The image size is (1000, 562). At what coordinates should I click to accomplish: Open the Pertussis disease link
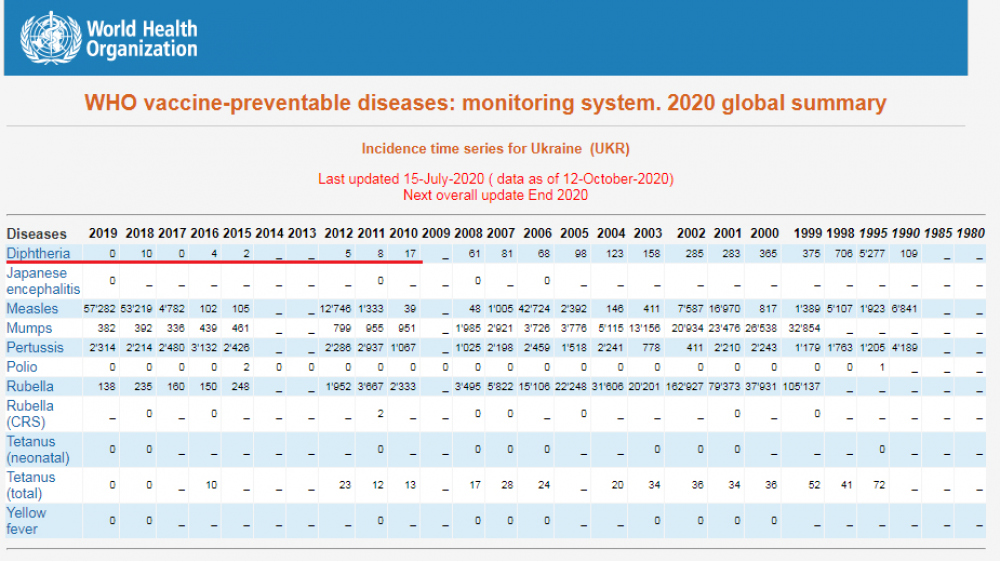tap(35, 348)
